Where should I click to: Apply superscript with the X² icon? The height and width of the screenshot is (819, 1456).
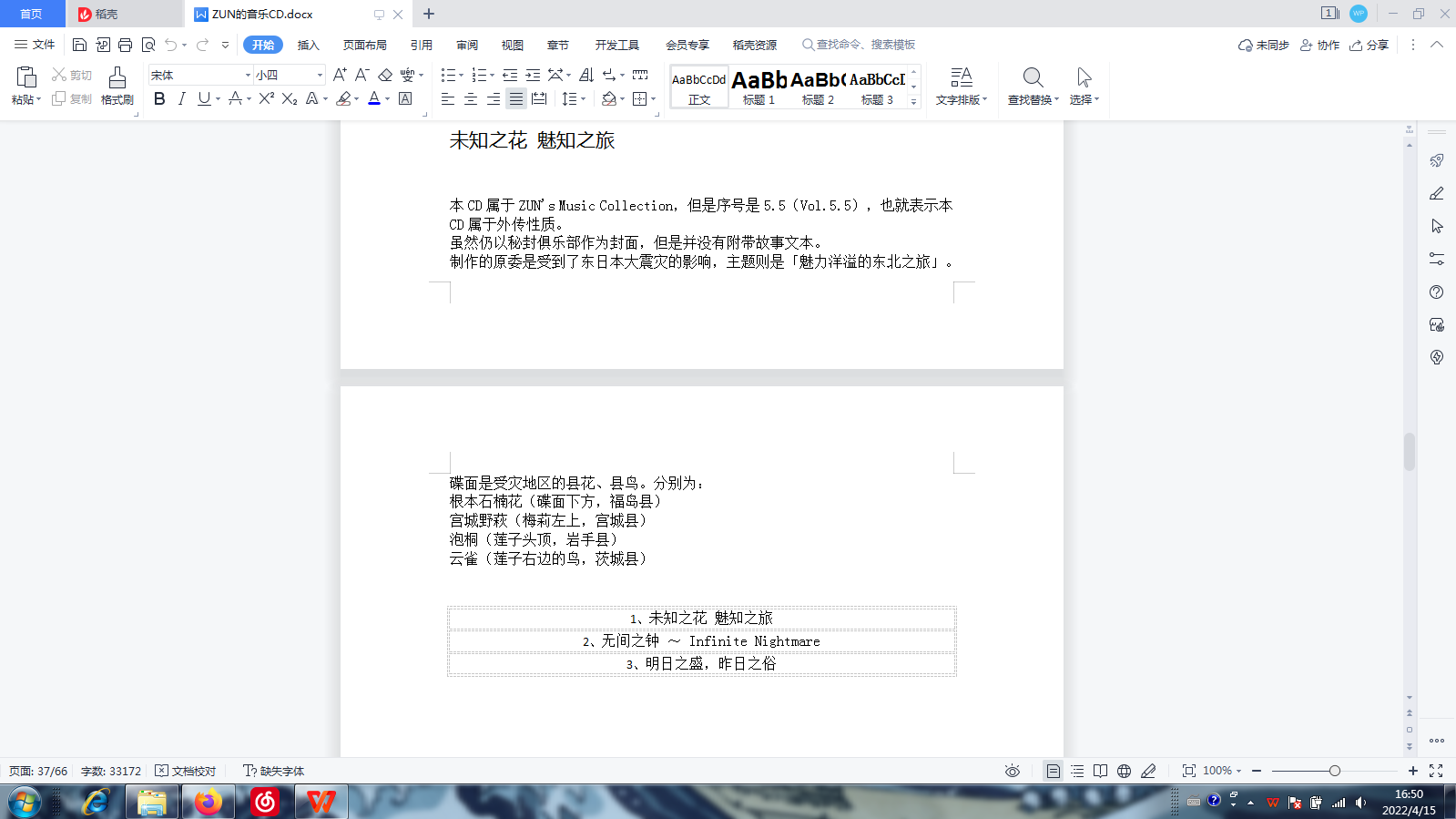tap(266, 98)
